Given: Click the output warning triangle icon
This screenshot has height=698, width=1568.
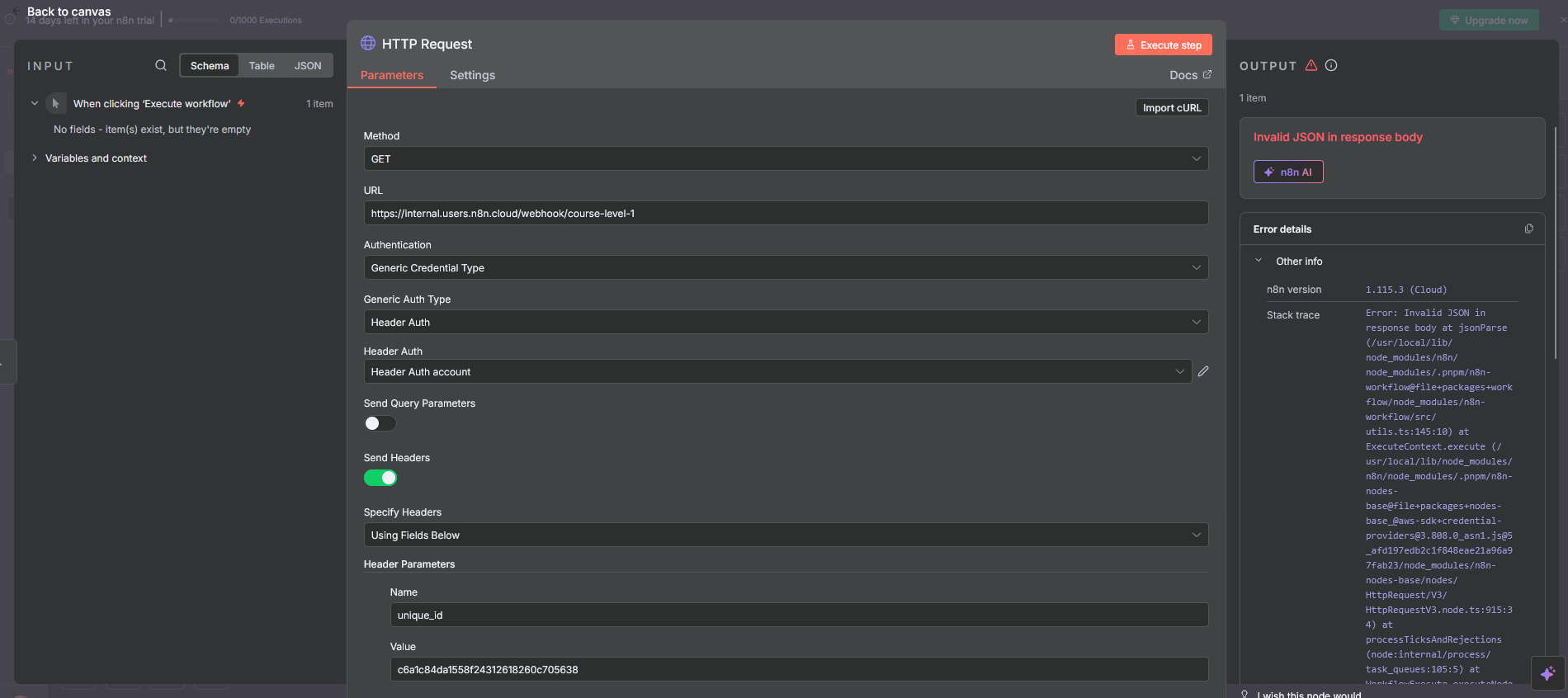Looking at the screenshot, I should point(1311,65).
